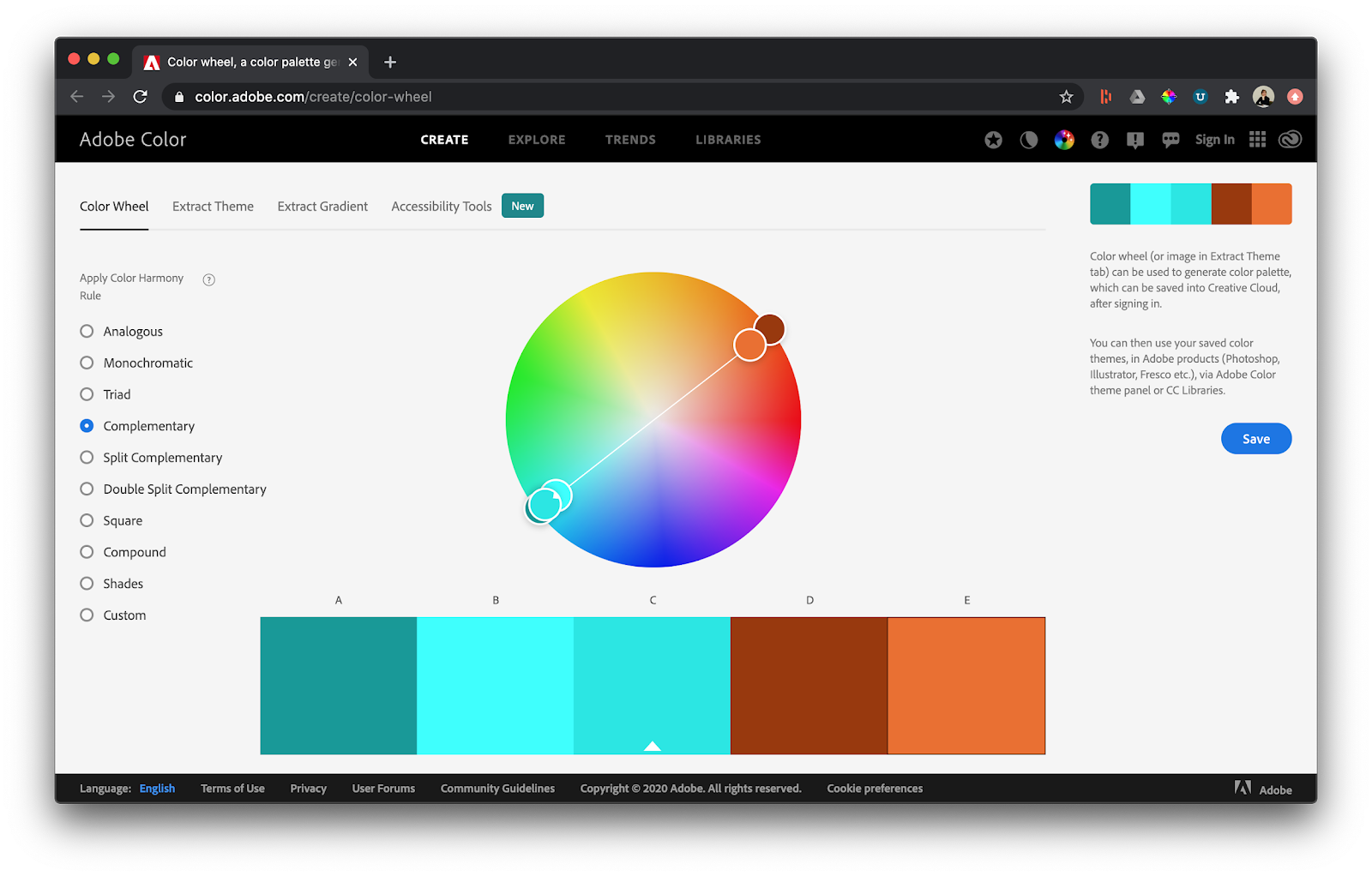Open help via header question mark icon
Viewport: 1372px width, 876px height.
pos(1099,140)
